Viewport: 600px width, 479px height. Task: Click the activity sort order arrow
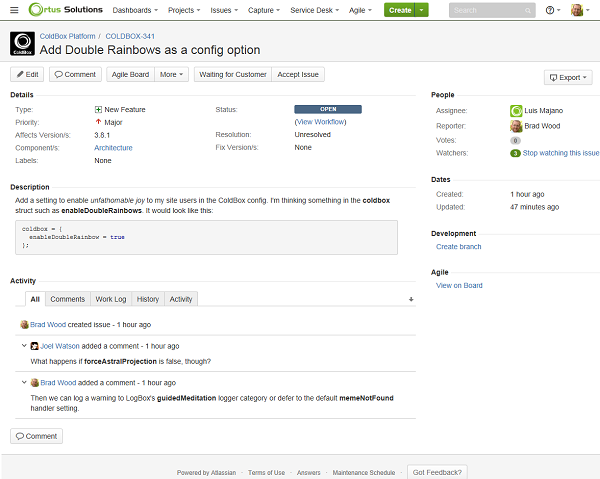[411, 299]
